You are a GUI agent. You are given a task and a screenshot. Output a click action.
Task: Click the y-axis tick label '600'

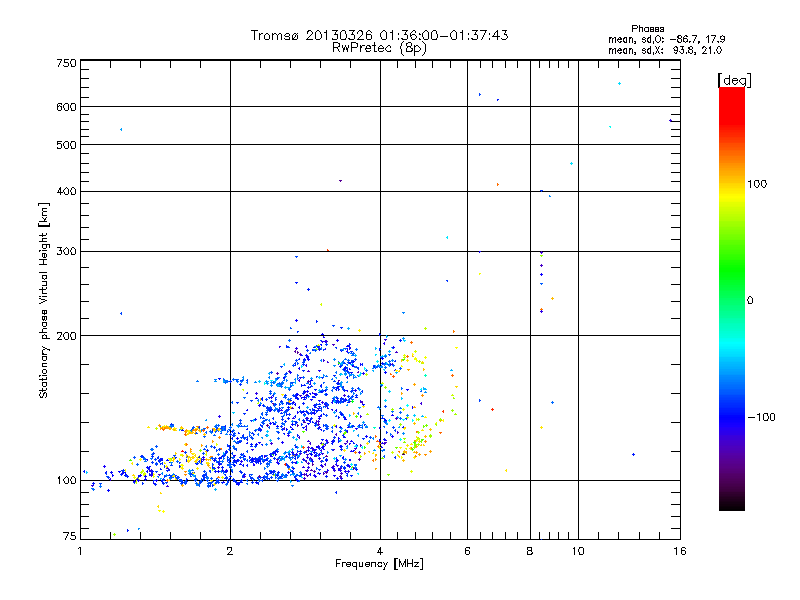click(66, 107)
